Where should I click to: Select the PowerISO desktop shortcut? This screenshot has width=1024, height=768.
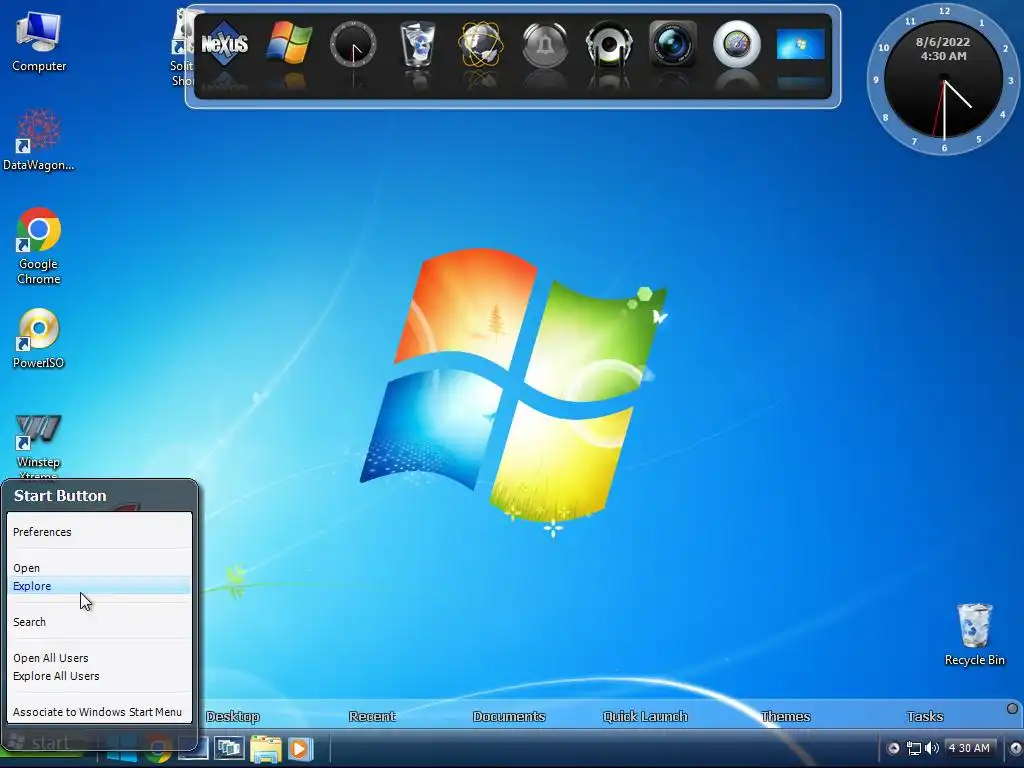point(39,338)
